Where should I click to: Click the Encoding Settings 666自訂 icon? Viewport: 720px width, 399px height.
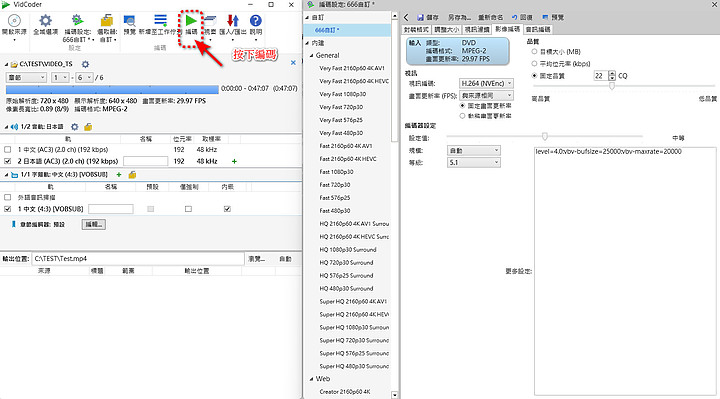tap(77, 20)
